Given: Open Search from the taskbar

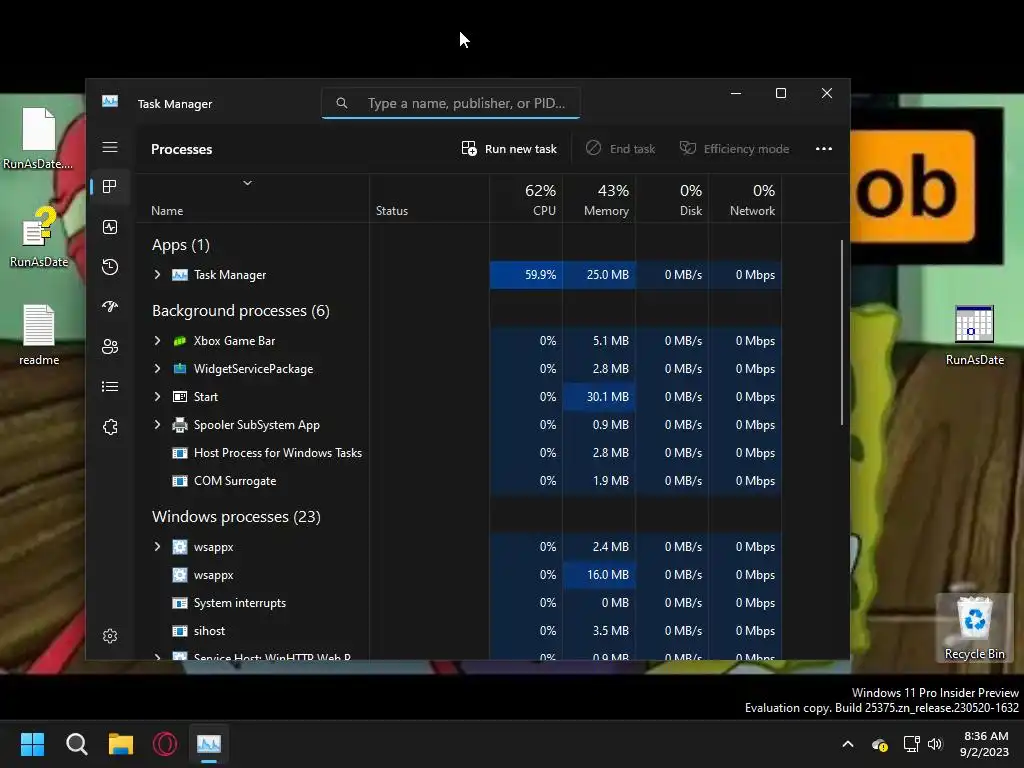Looking at the screenshot, I should click(x=76, y=744).
